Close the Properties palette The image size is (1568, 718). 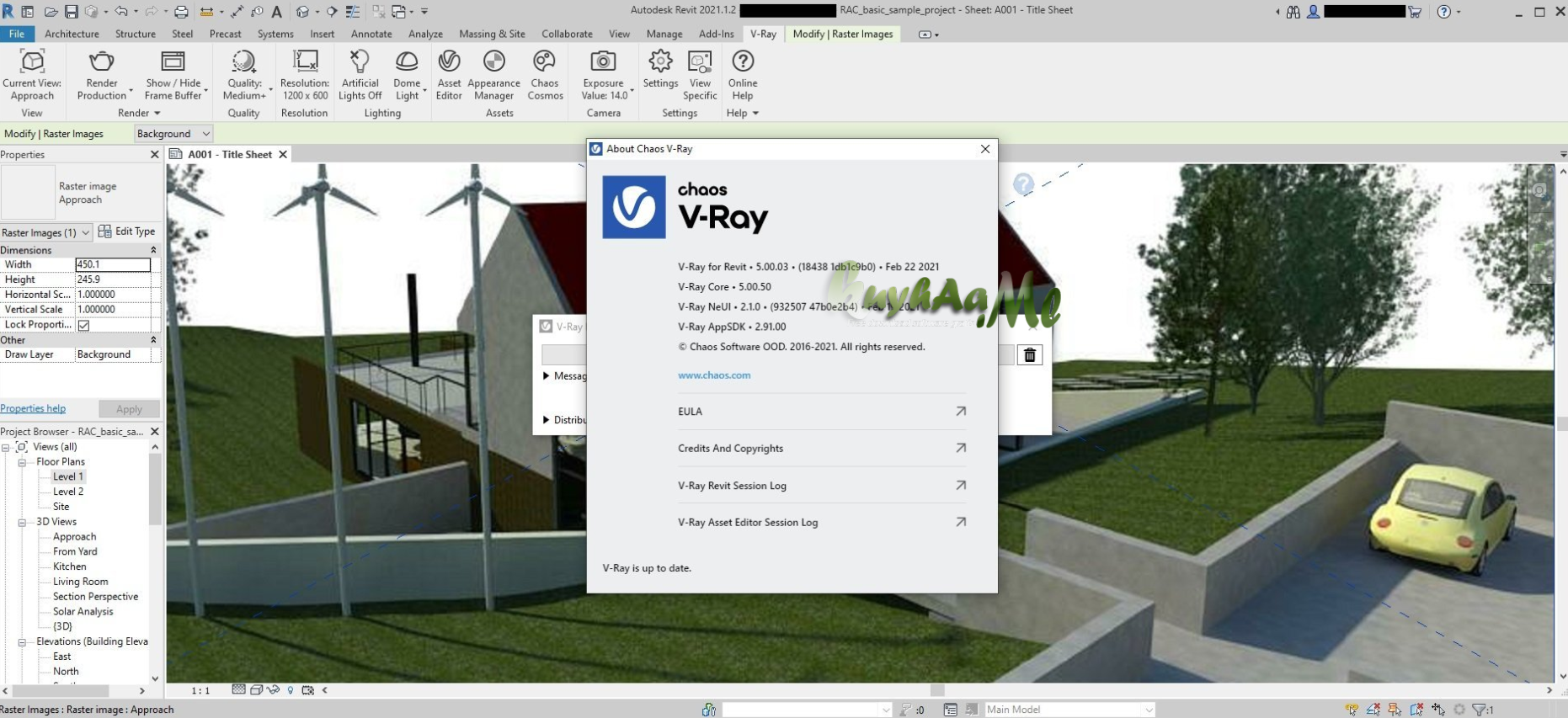point(154,155)
